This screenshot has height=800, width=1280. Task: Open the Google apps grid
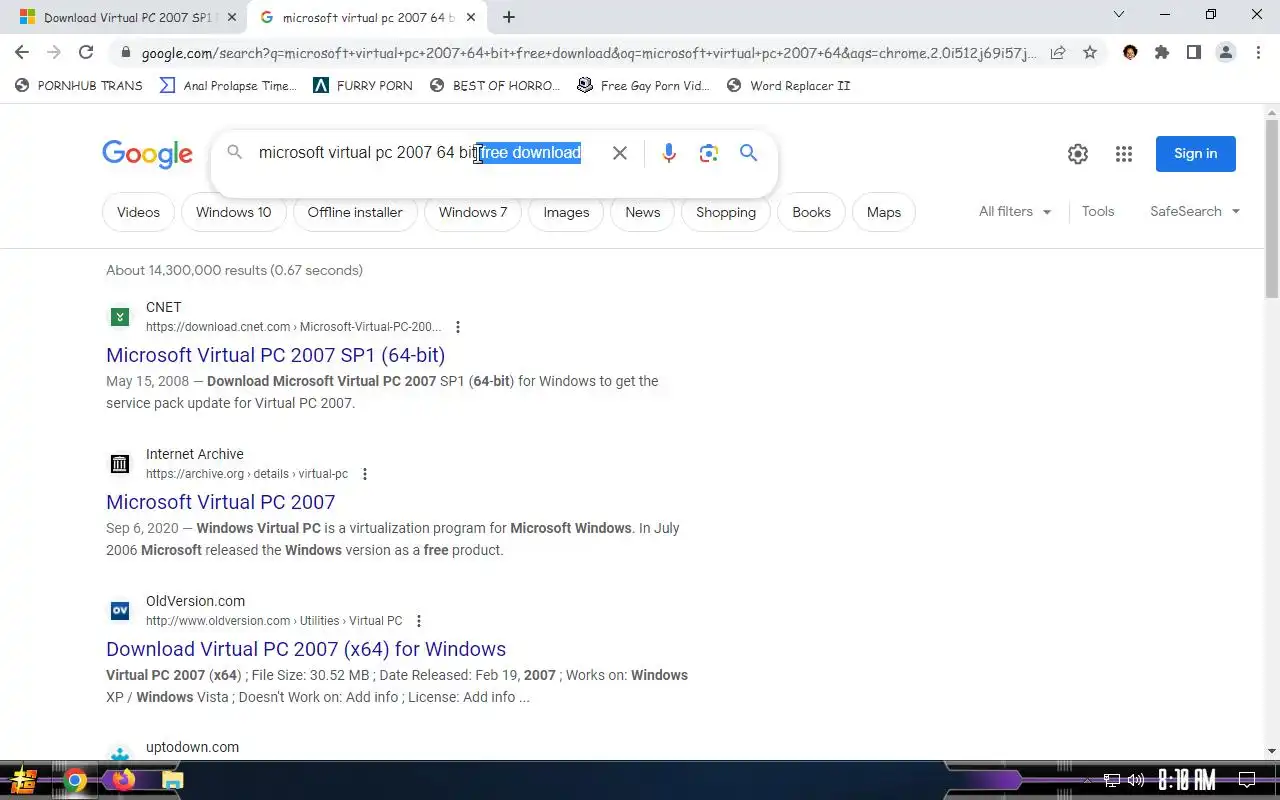point(1124,154)
